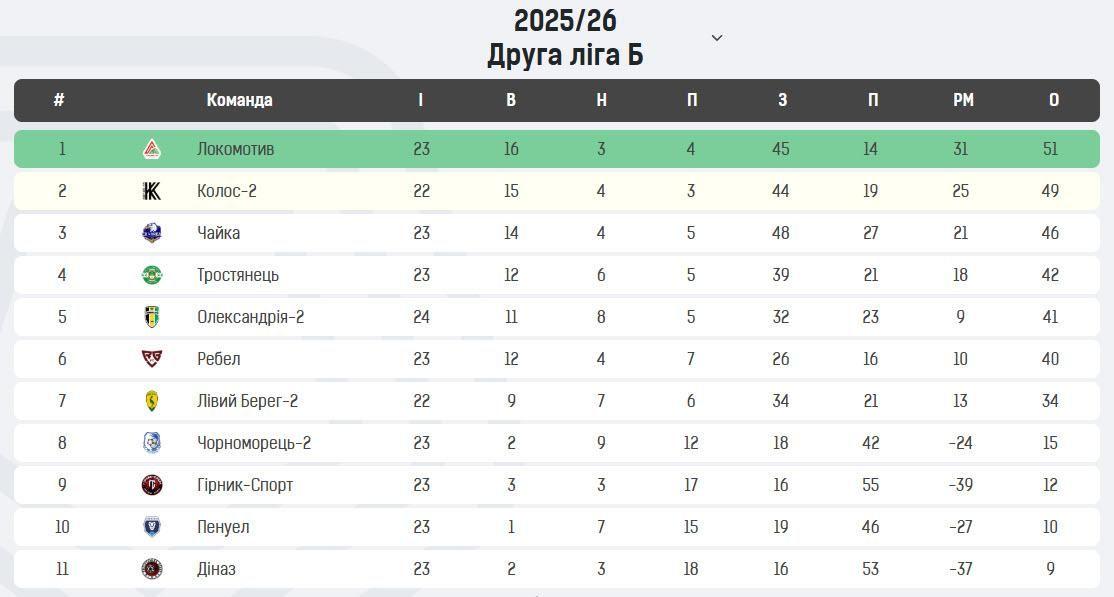Open the 2025/26 Друга ліга Б selector
Image resolution: width=1114 pixels, height=597 pixels.
tap(565, 38)
